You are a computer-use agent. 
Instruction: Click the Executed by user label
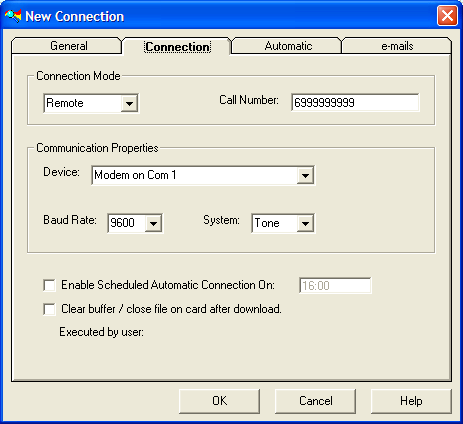pos(101,332)
